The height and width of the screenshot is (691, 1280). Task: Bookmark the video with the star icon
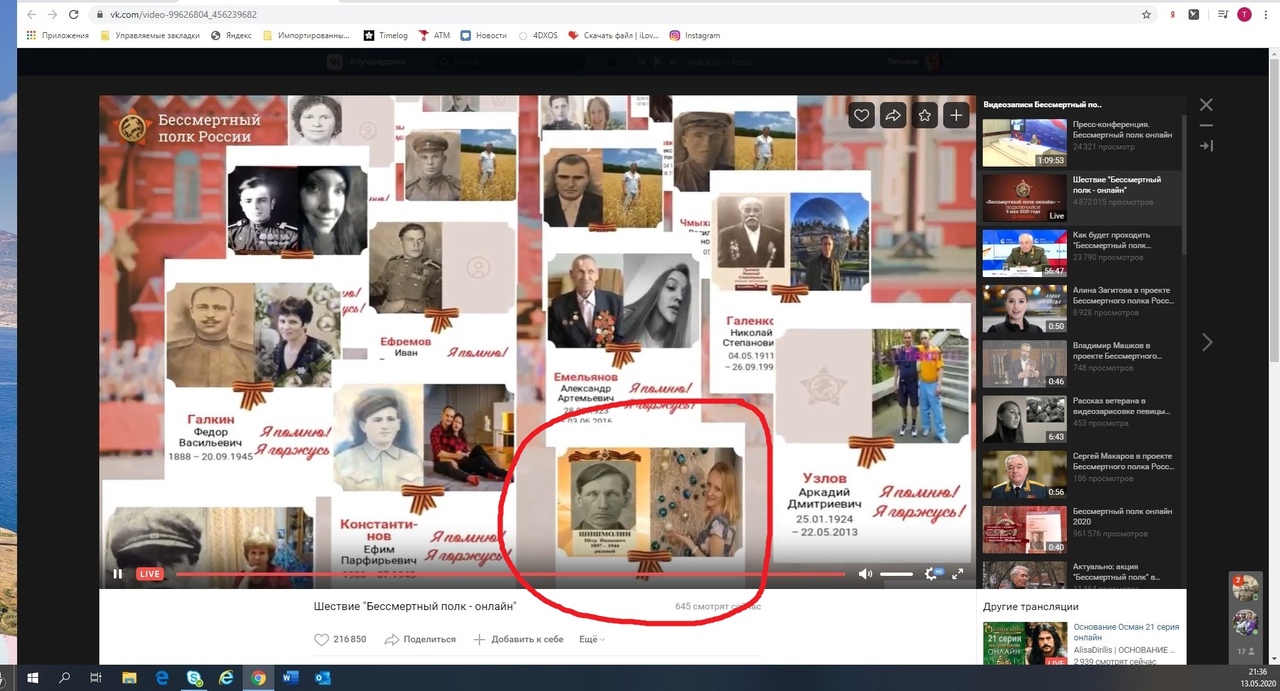(x=925, y=116)
